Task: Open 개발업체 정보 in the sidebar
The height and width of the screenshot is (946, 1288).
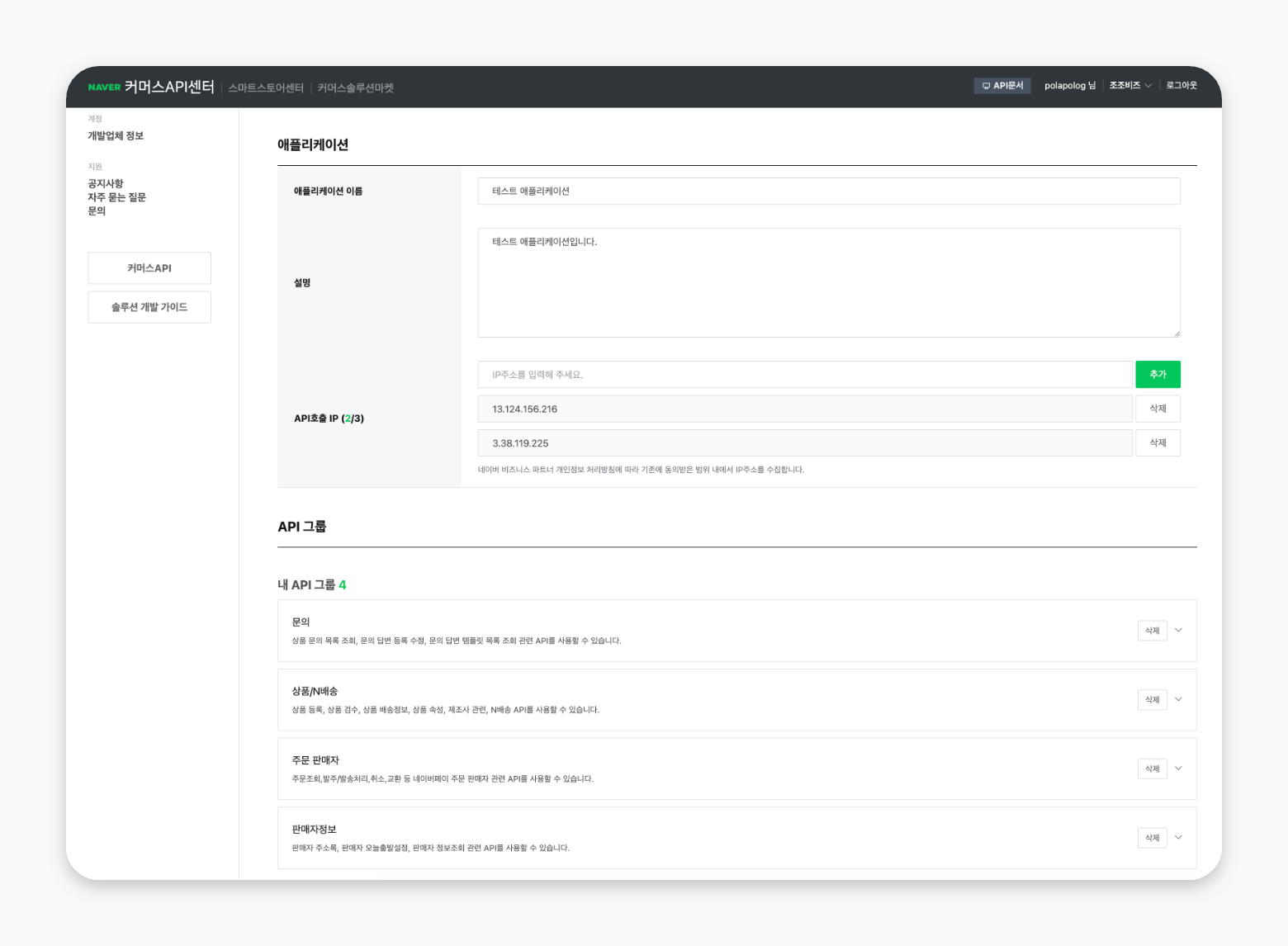Action: [116, 136]
